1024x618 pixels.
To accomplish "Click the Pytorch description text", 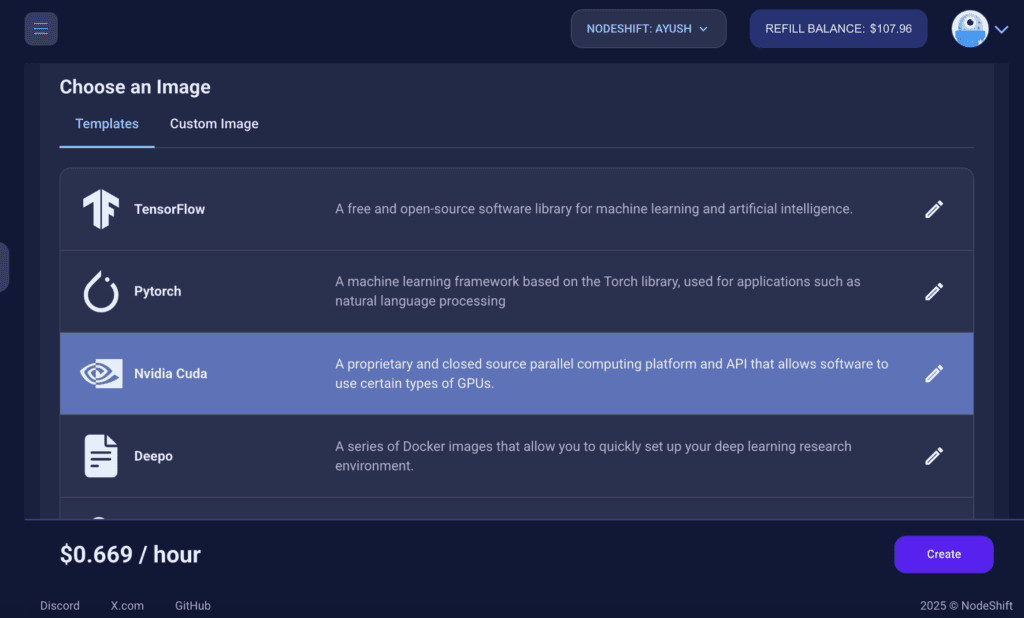I will 598,291.
